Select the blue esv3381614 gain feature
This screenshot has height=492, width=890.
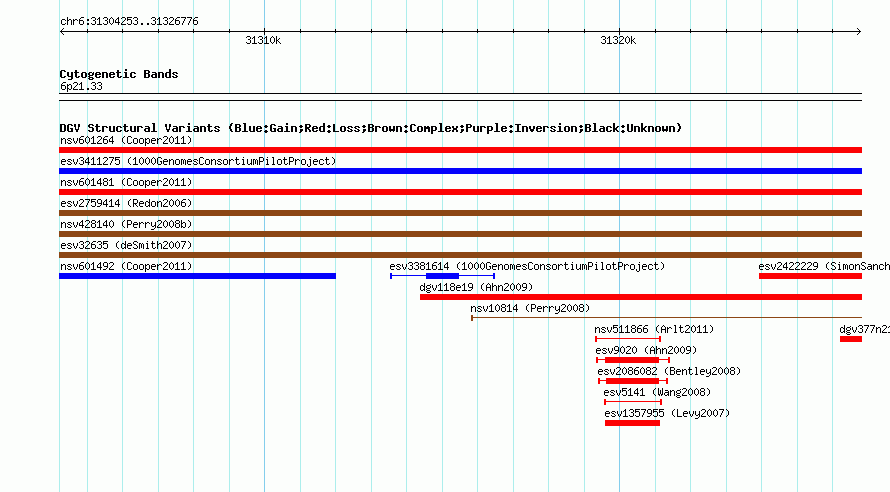443,276
